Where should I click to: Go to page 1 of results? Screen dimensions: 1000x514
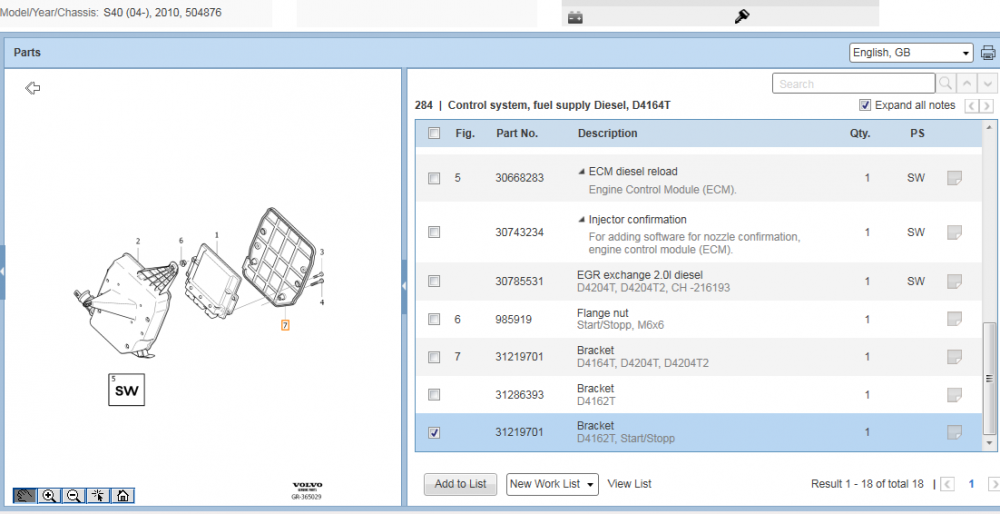tap(971, 484)
